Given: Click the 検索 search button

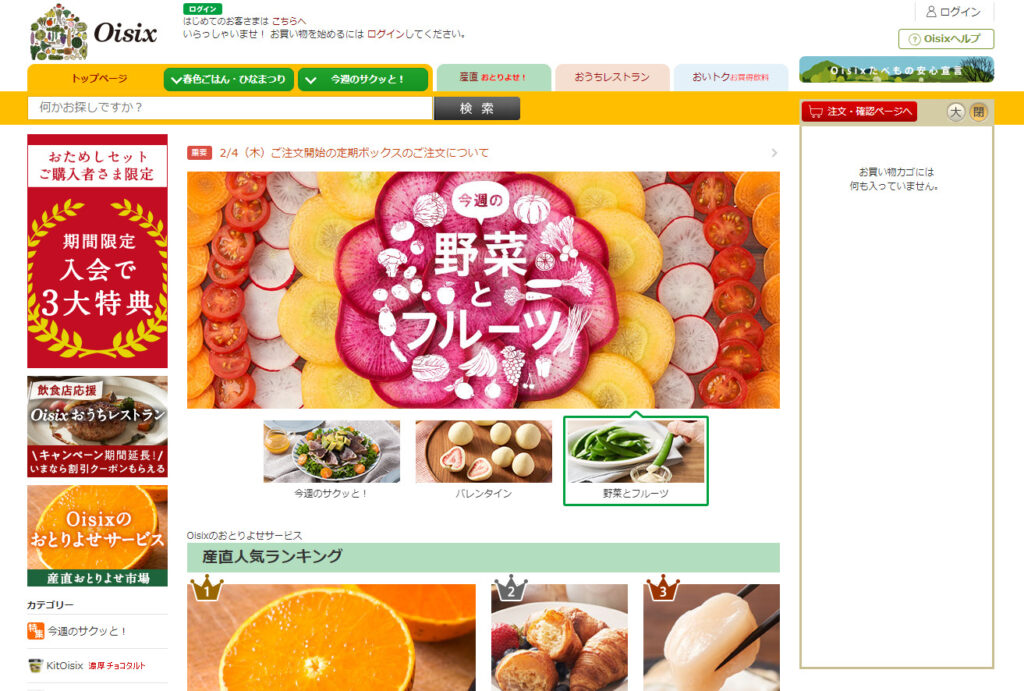Looking at the screenshot, I should coord(477,108).
